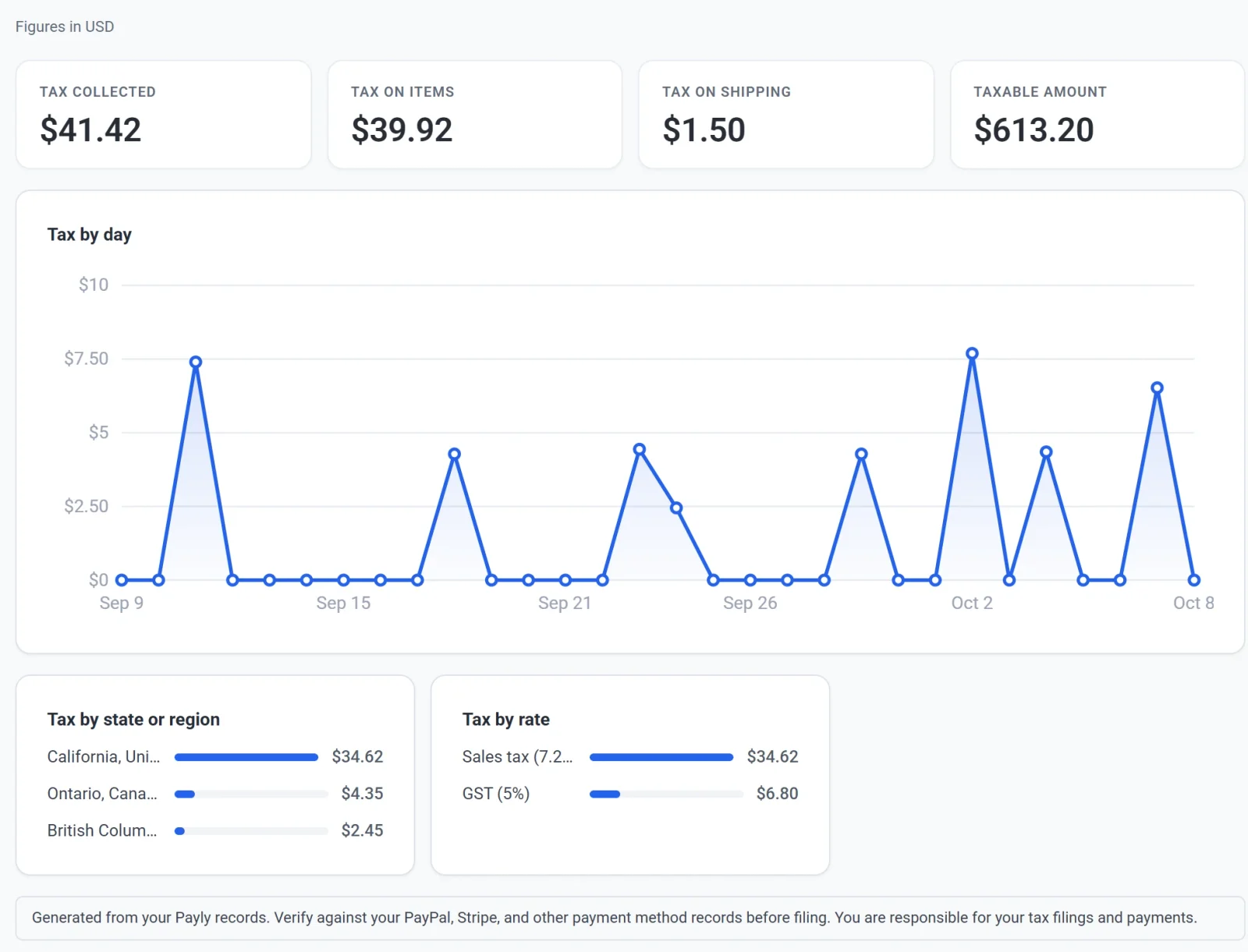Click the 'Figures in USD' label

click(x=65, y=27)
